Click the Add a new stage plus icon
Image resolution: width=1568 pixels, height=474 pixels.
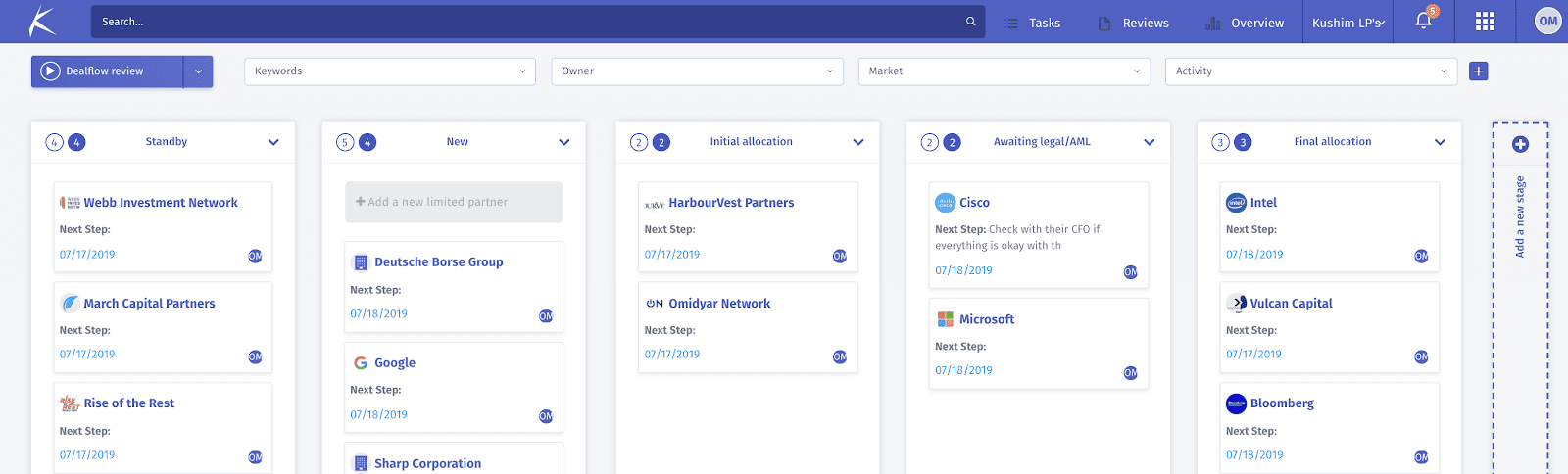click(x=1520, y=144)
